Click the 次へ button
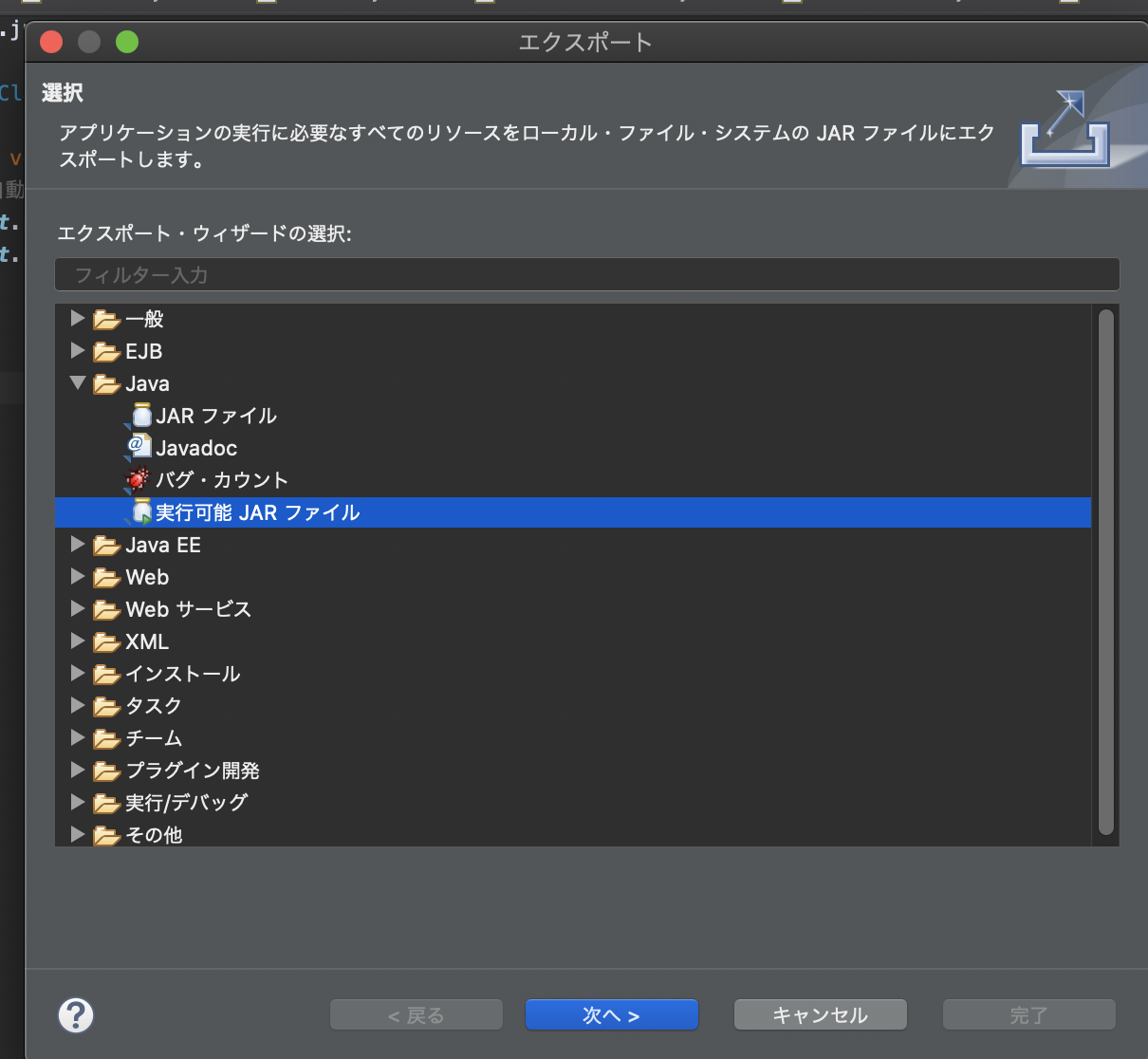Screen dimensions: 1148x1059 (611, 1014)
